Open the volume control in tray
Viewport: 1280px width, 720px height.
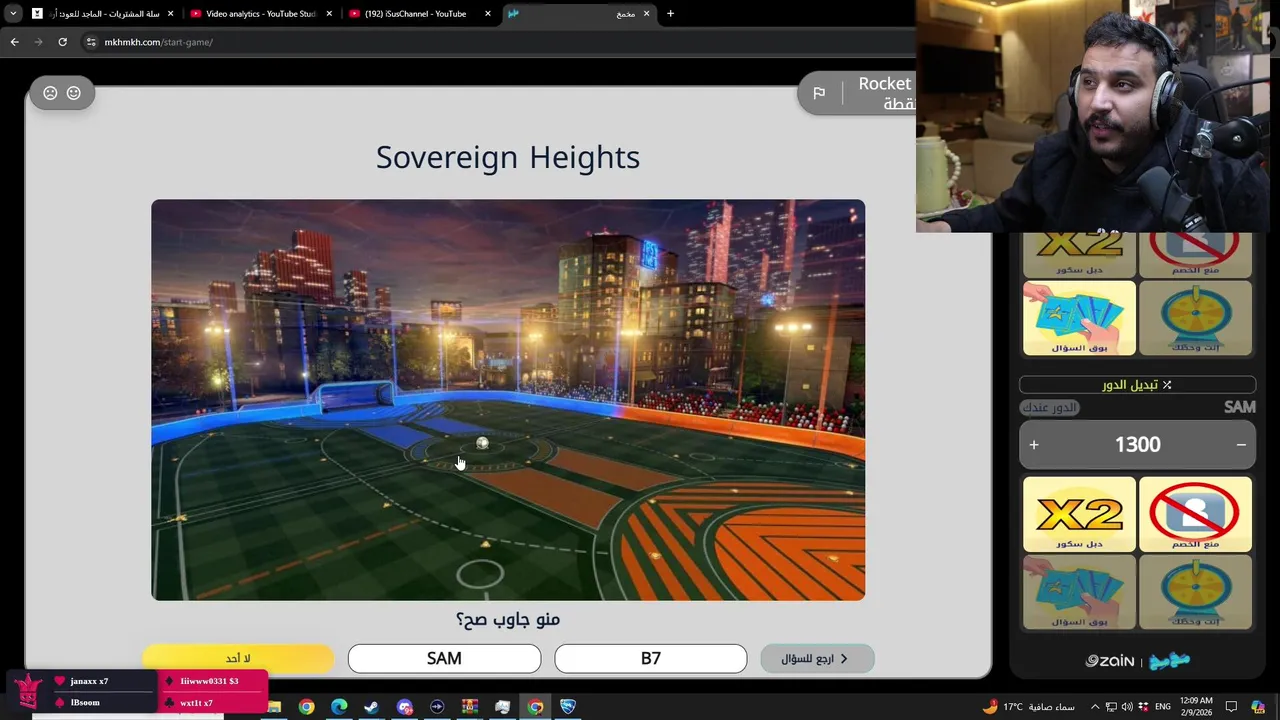(1127, 707)
